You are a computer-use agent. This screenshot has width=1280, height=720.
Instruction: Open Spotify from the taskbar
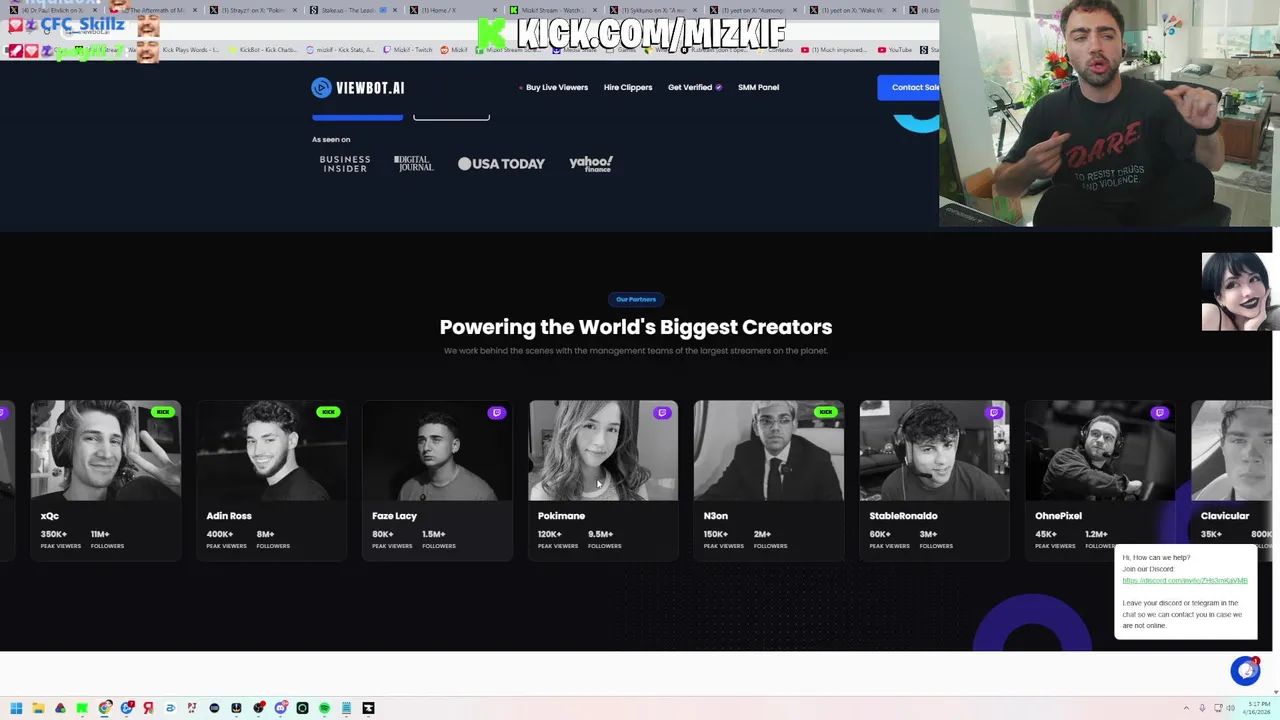[324, 708]
